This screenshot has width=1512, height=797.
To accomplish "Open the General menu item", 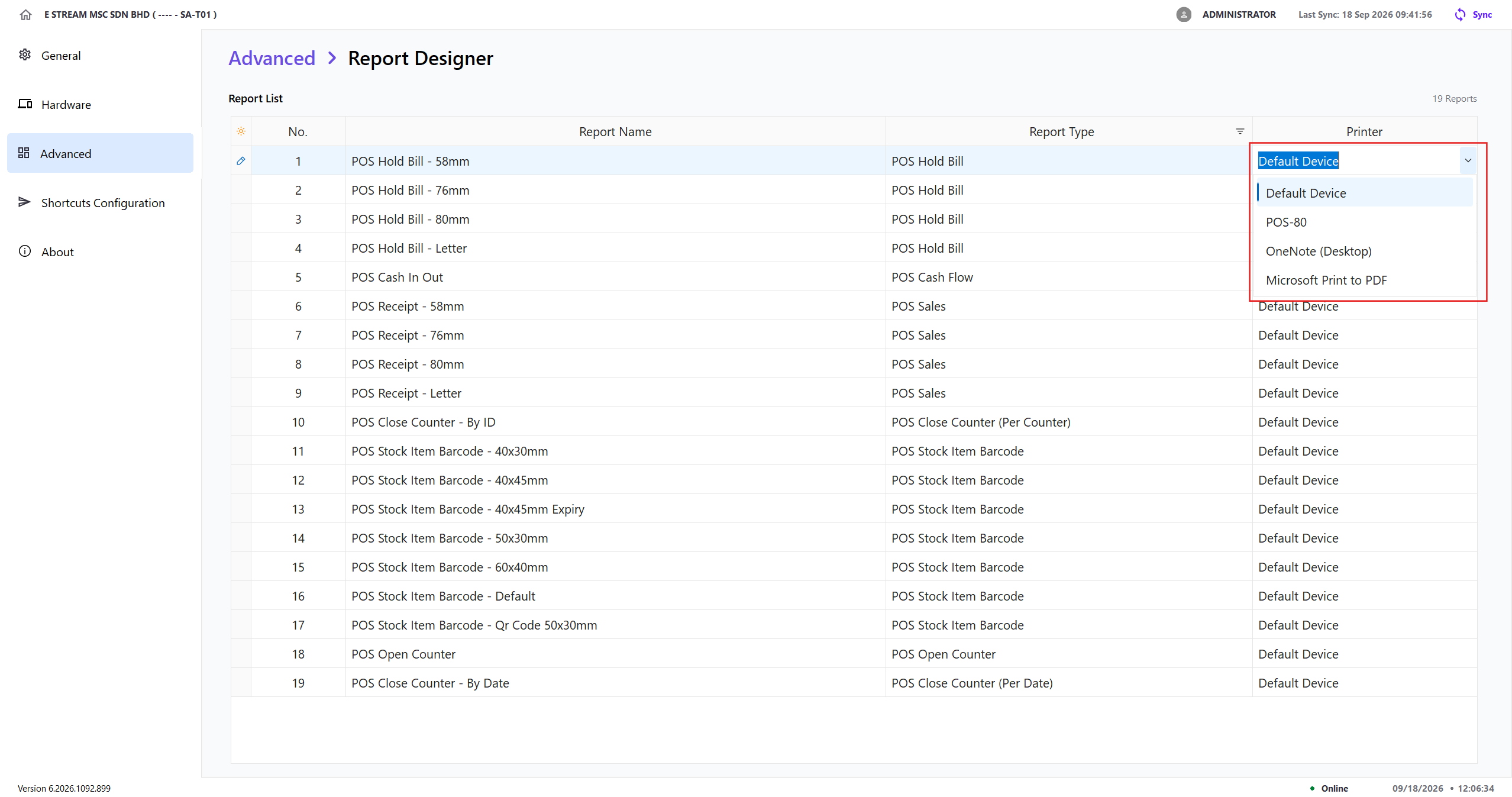I will (x=100, y=56).
